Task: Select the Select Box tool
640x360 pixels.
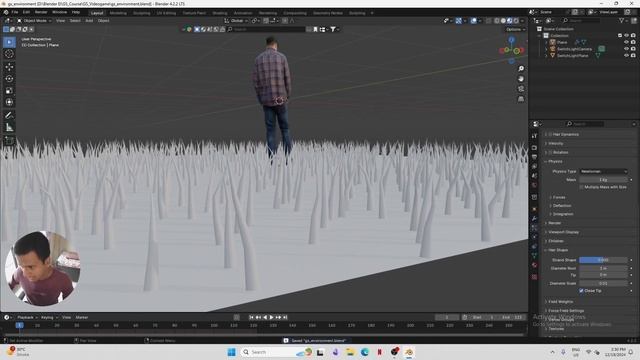Action: pos(9,42)
